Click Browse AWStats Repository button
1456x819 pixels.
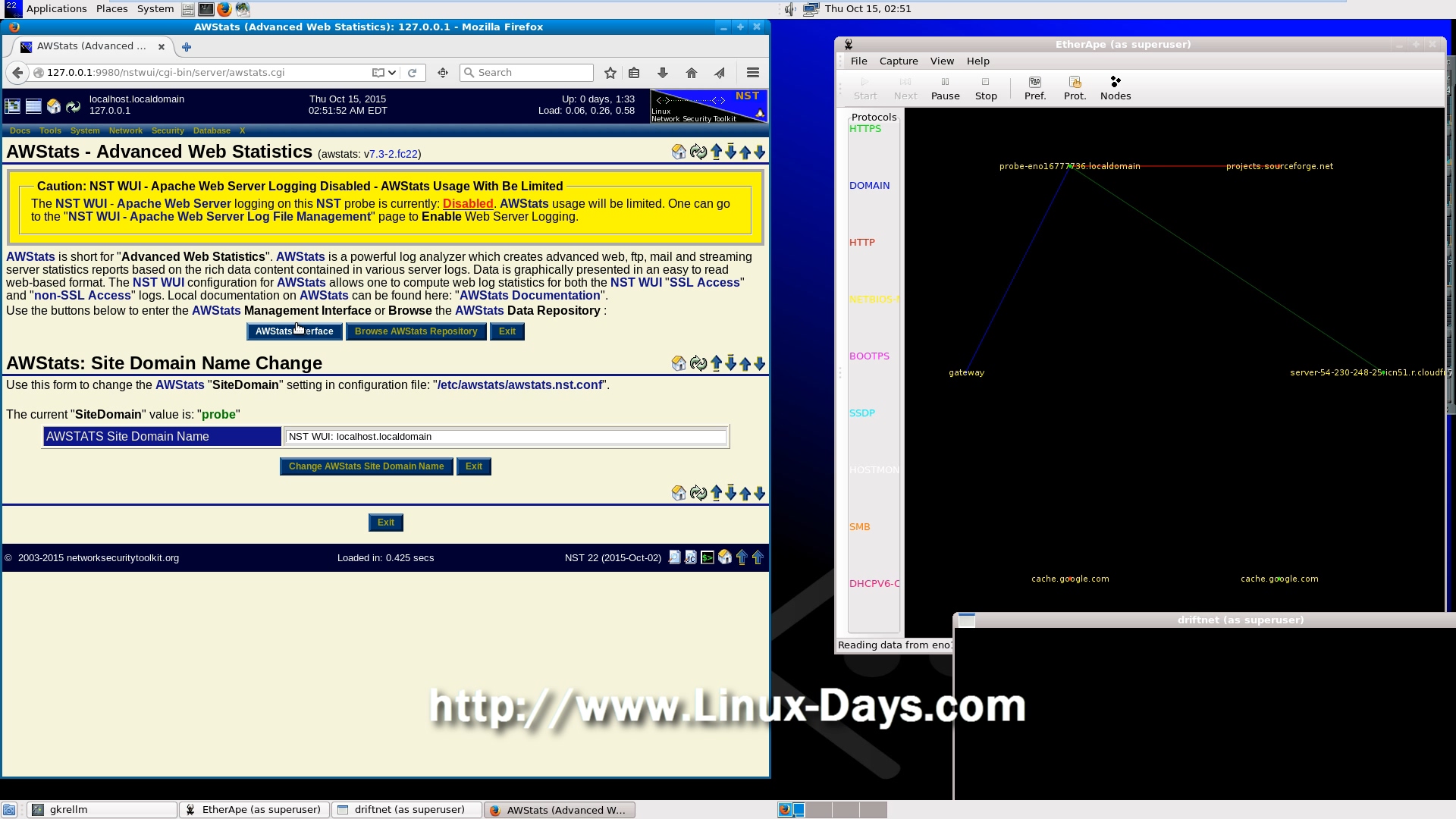coord(416,331)
